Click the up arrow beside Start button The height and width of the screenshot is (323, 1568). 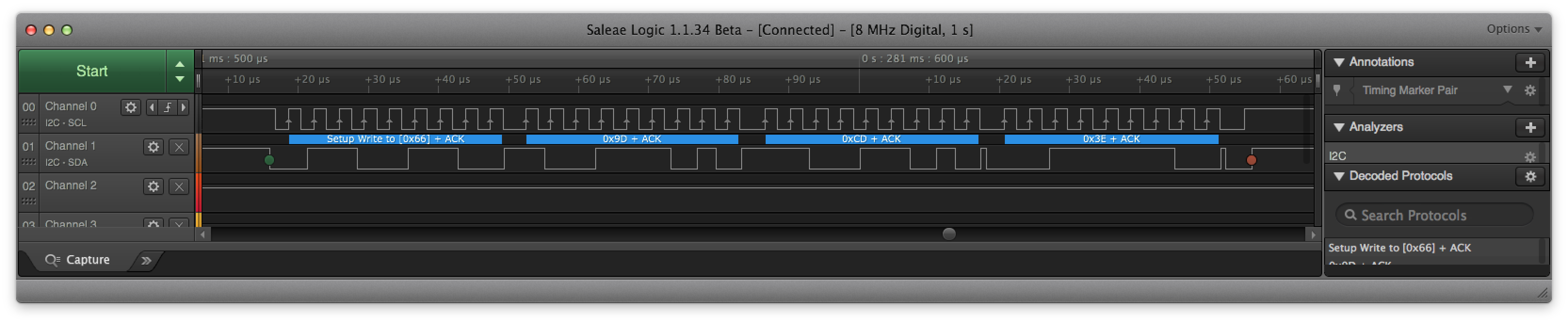tap(179, 64)
